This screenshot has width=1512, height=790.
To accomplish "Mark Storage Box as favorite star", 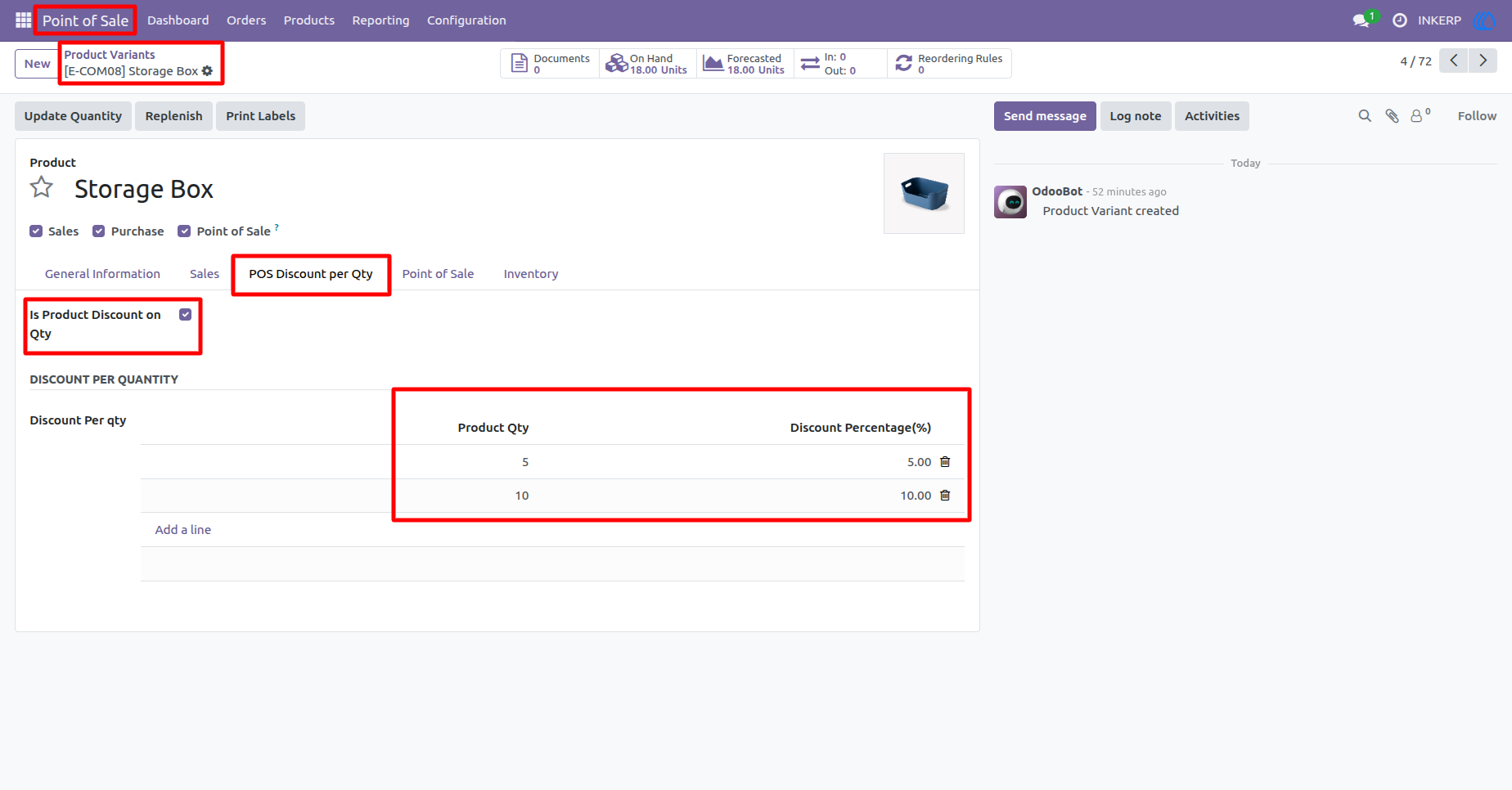I will 42,188.
